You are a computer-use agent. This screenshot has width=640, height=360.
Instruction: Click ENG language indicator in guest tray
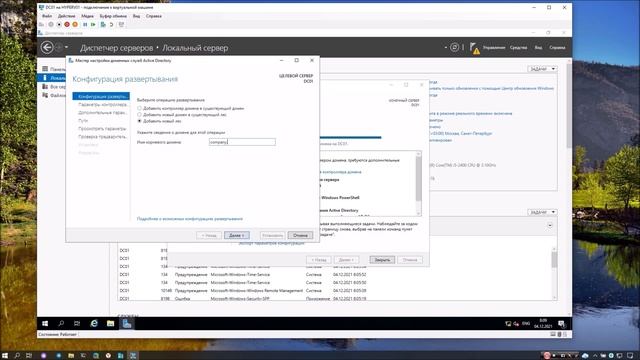pos(526,324)
